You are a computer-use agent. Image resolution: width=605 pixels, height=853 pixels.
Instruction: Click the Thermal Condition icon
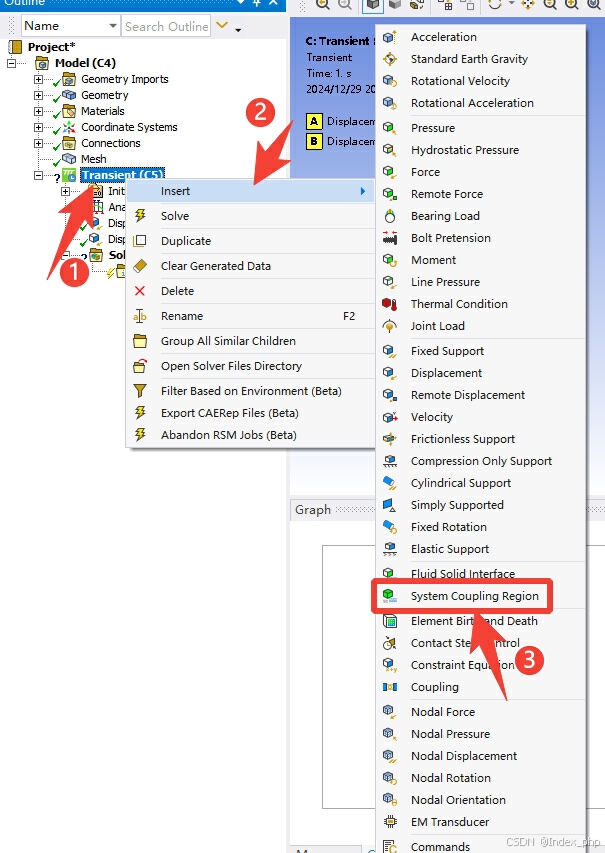tap(390, 304)
